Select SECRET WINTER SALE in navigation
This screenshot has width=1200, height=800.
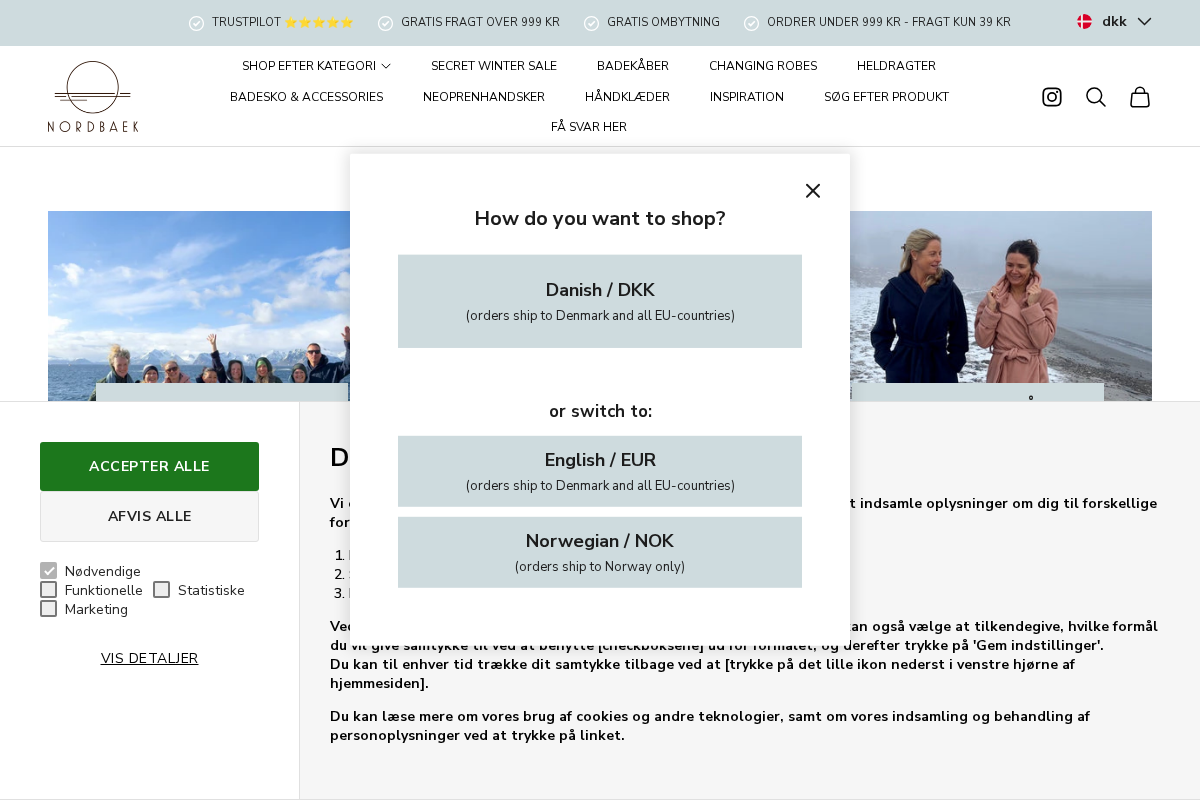pyautogui.click(x=494, y=66)
